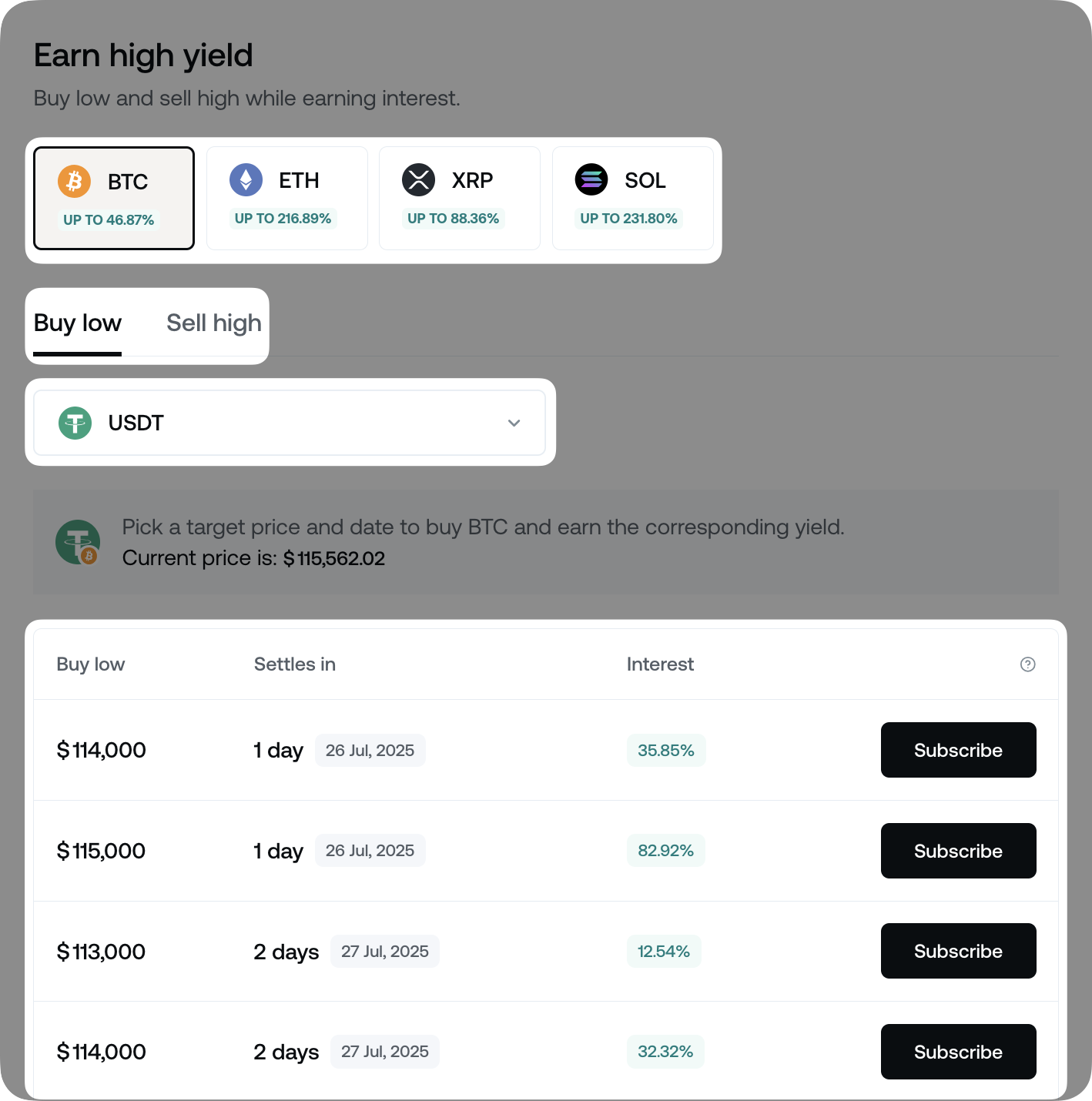Select the BTC bitcoin coin icon
The image size is (1092, 1101).
(74, 181)
